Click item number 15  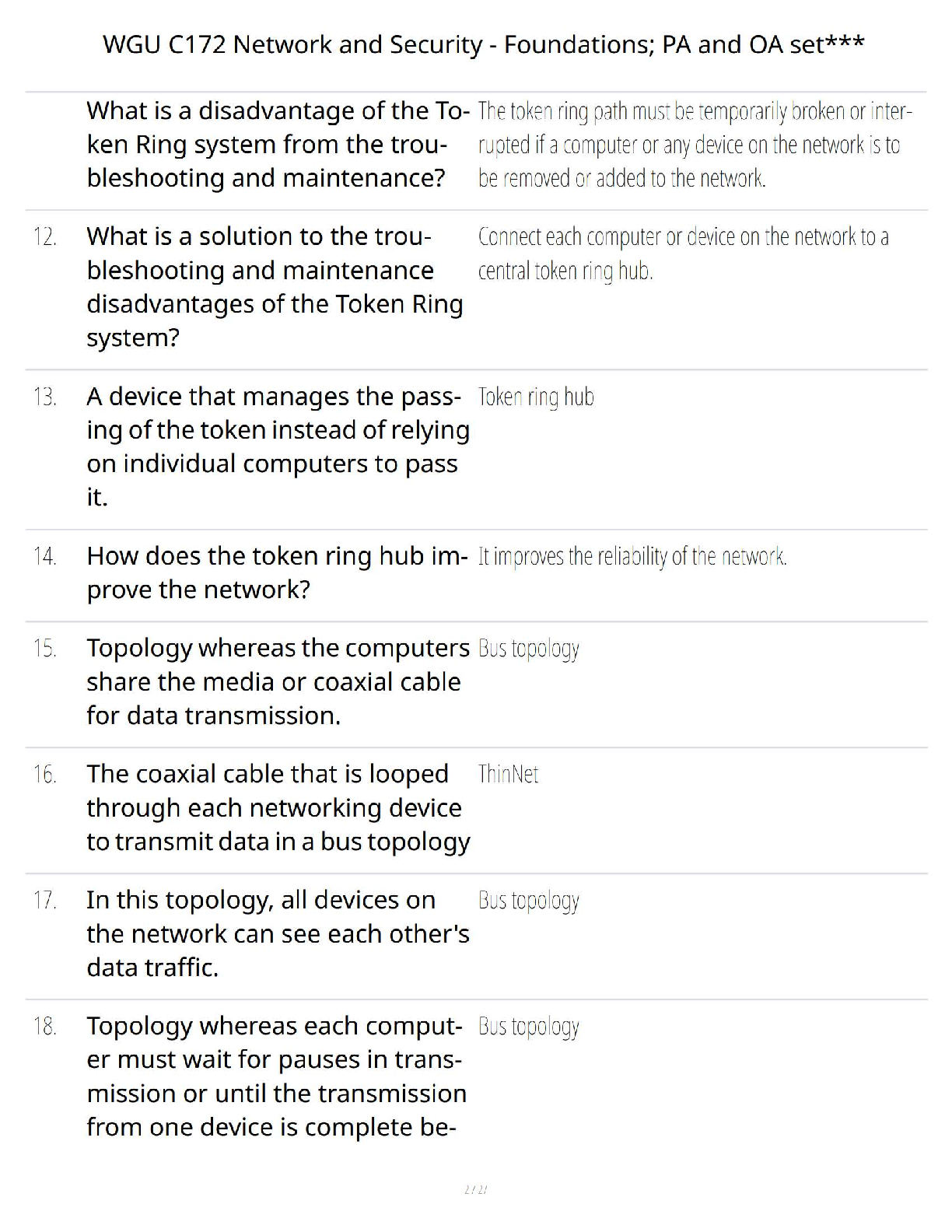45,648
